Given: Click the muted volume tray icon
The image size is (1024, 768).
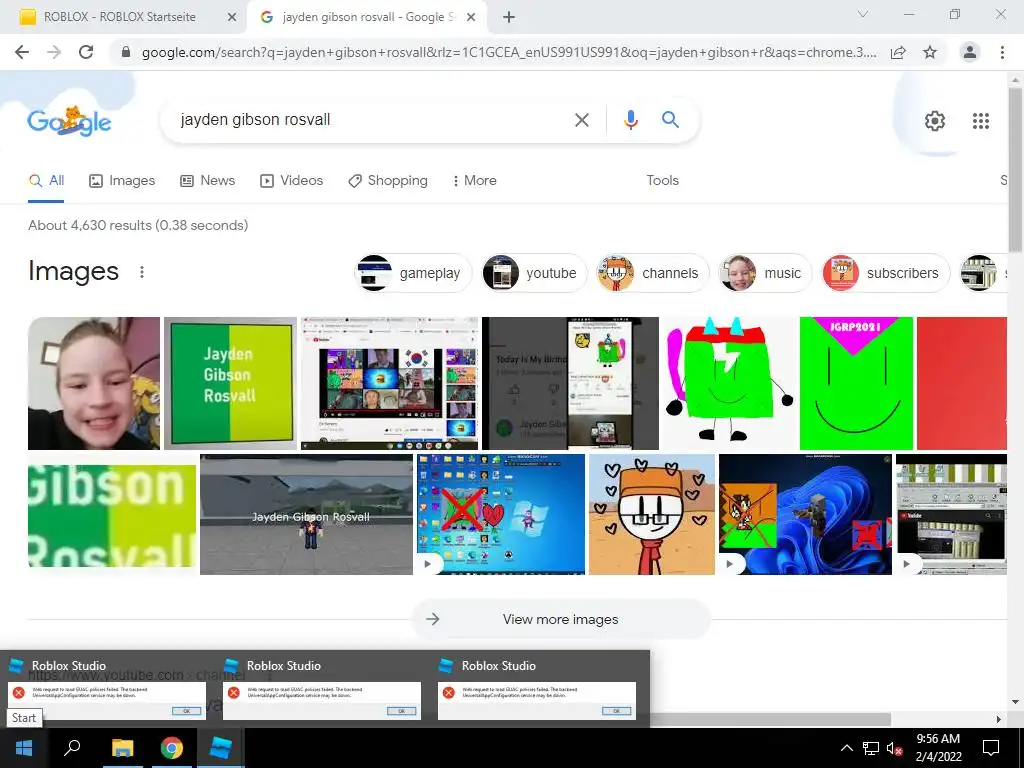Looking at the screenshot, I should [x=894, y=748].
